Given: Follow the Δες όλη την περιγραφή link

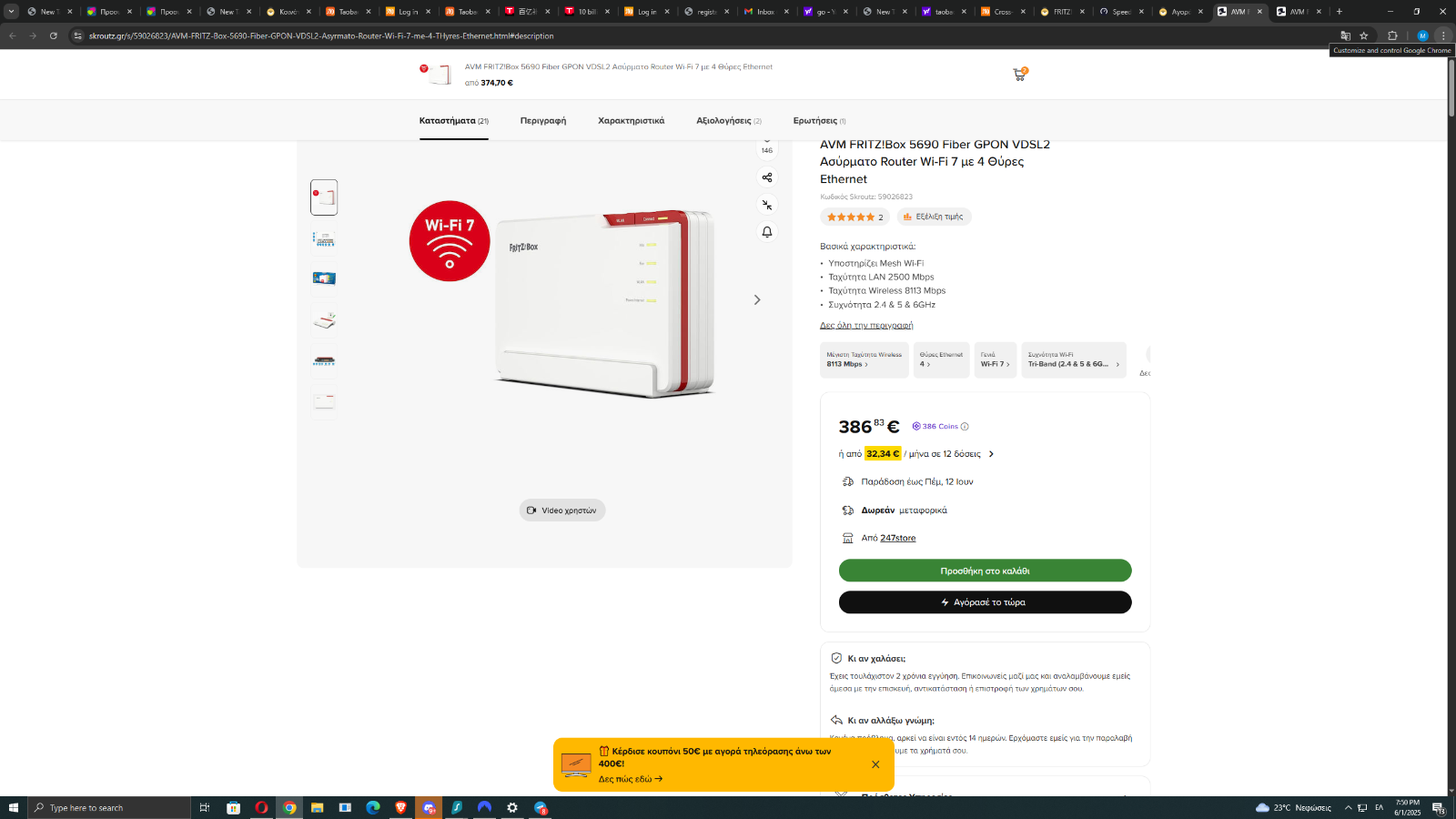Looking at the screenshot, I should [x=866, y=325].
